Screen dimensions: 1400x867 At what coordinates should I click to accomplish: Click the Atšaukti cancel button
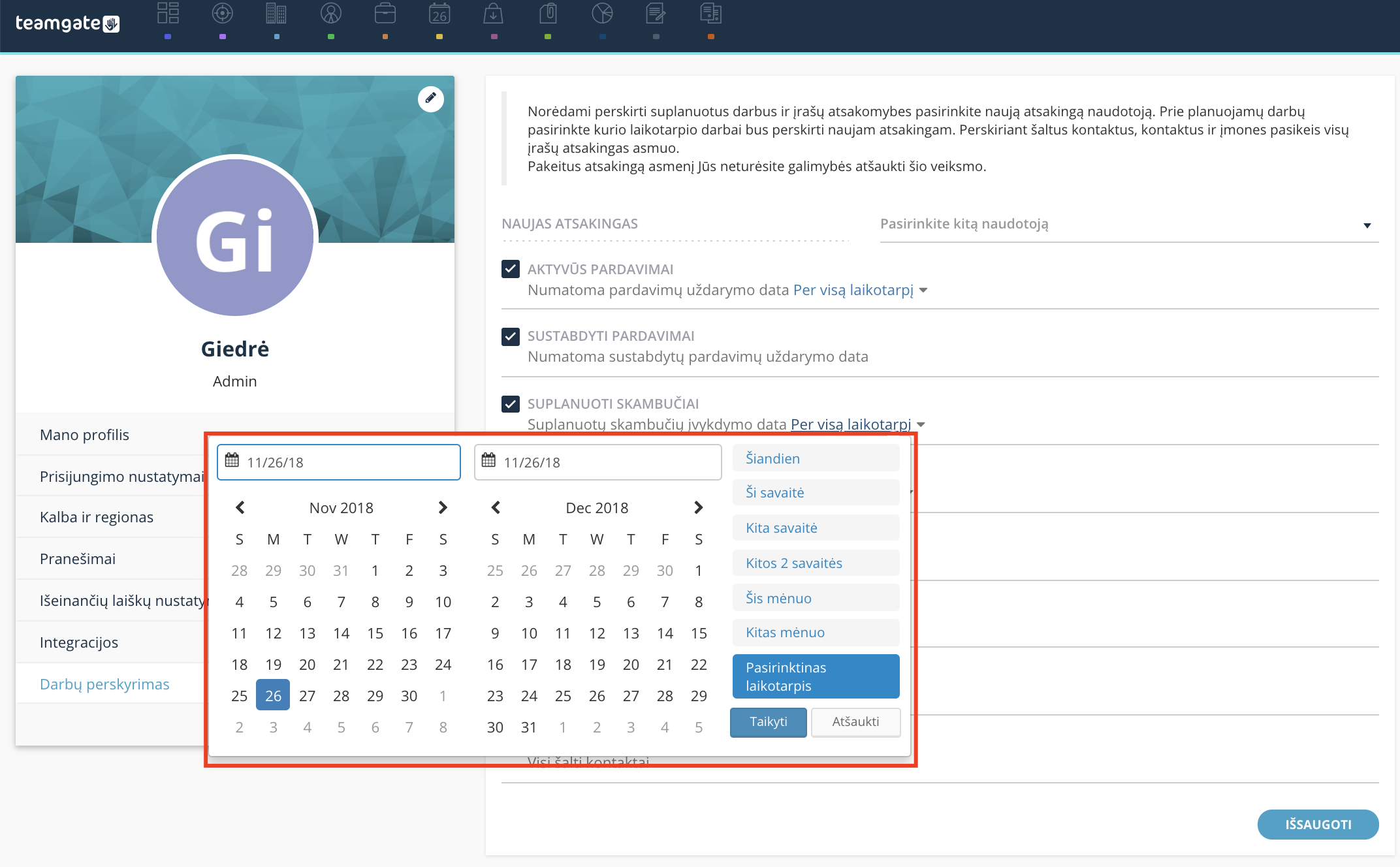[855, 722]
